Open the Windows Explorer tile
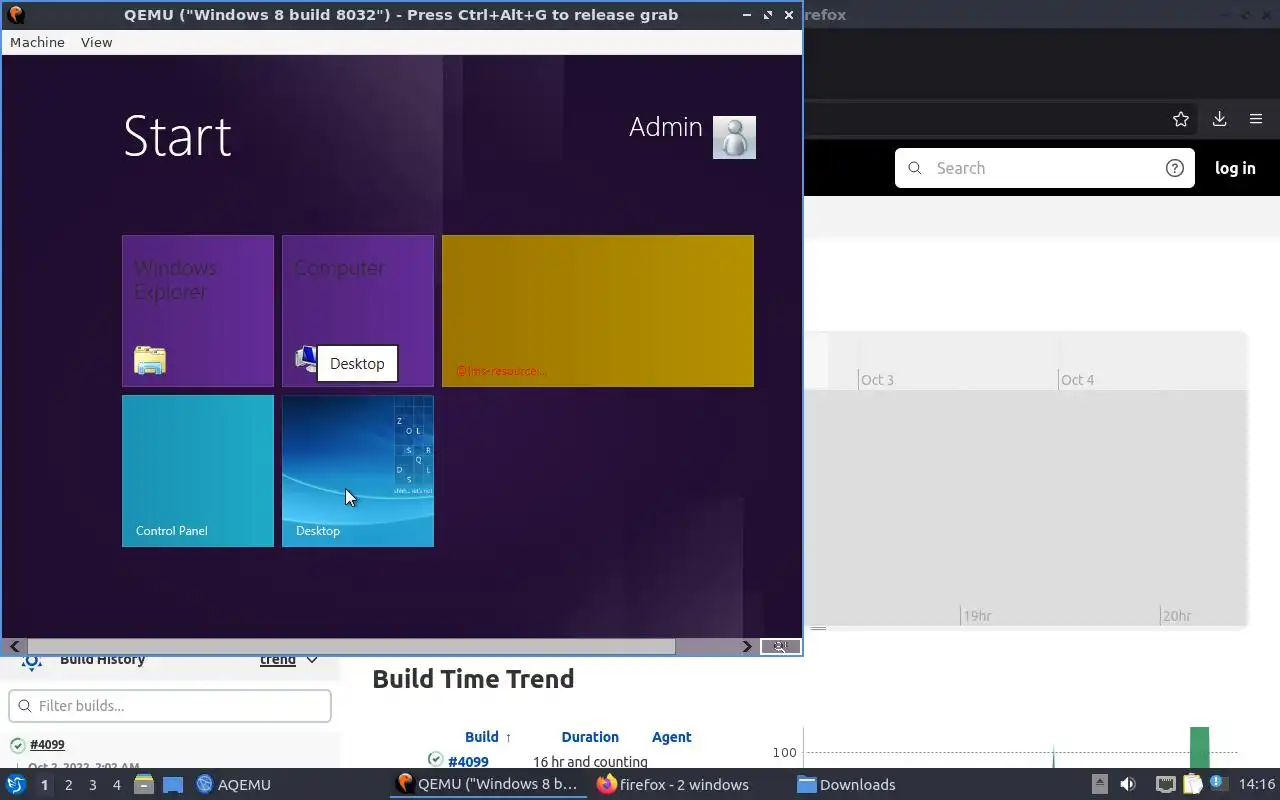The height and width of the screenshot is (800, 1280). [x=198, y=311]
